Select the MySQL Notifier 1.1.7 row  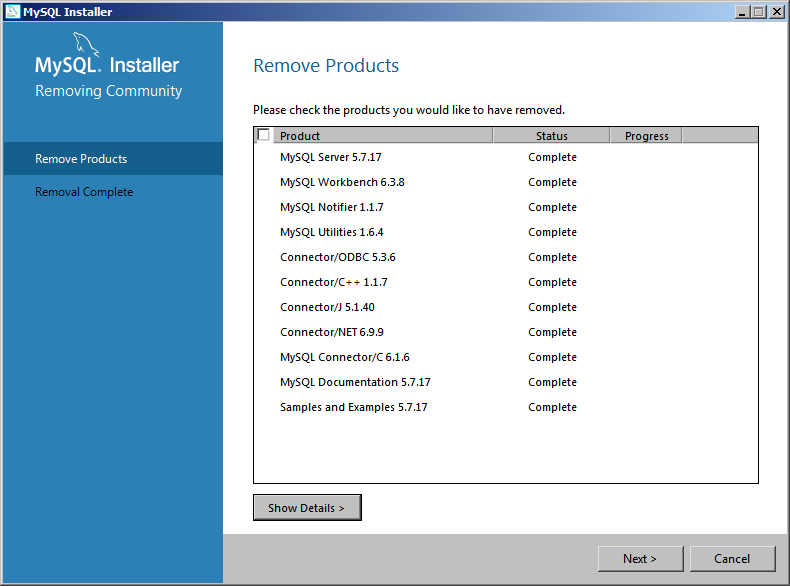pos(506,207)
